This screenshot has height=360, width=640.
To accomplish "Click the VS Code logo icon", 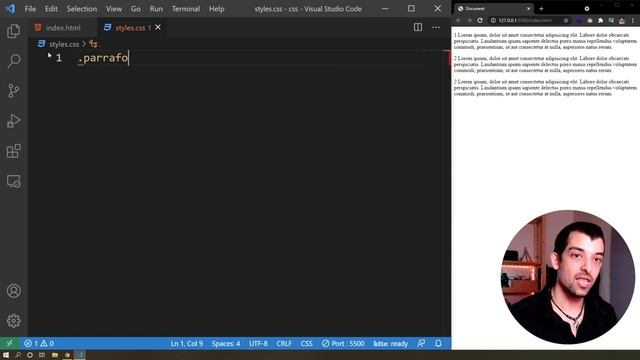I will [x=10, y=9].
